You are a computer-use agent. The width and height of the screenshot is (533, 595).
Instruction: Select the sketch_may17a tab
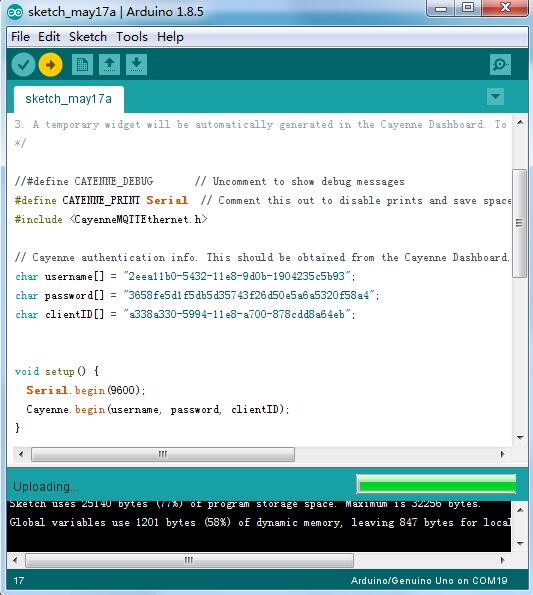[x=69, y=99]
